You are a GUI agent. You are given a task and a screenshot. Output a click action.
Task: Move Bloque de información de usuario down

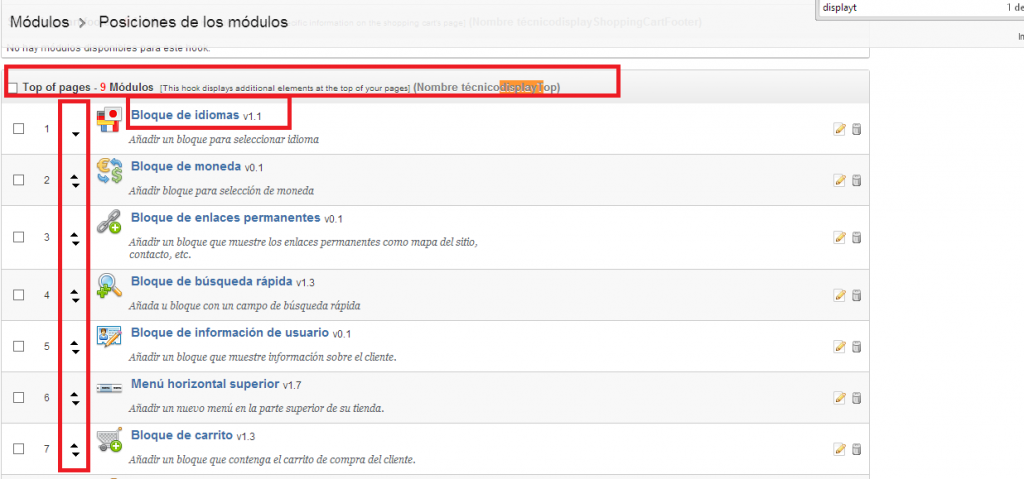(x=75, y=352)
